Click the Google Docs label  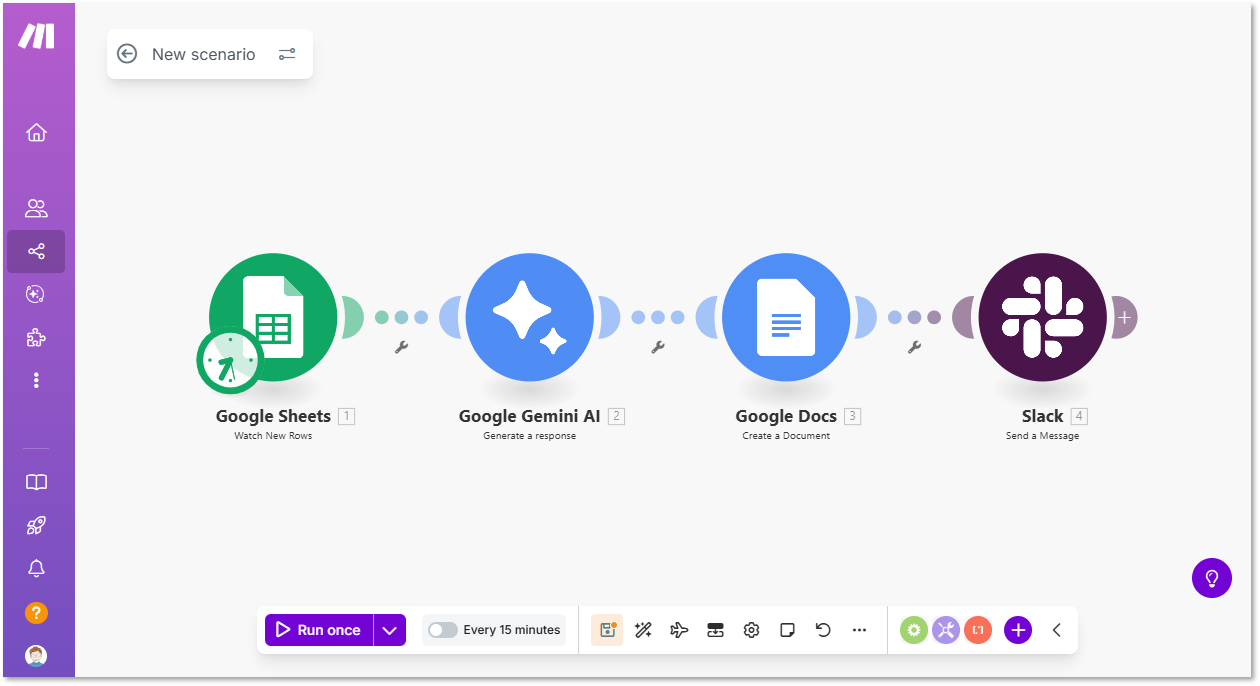click(786, 416)
